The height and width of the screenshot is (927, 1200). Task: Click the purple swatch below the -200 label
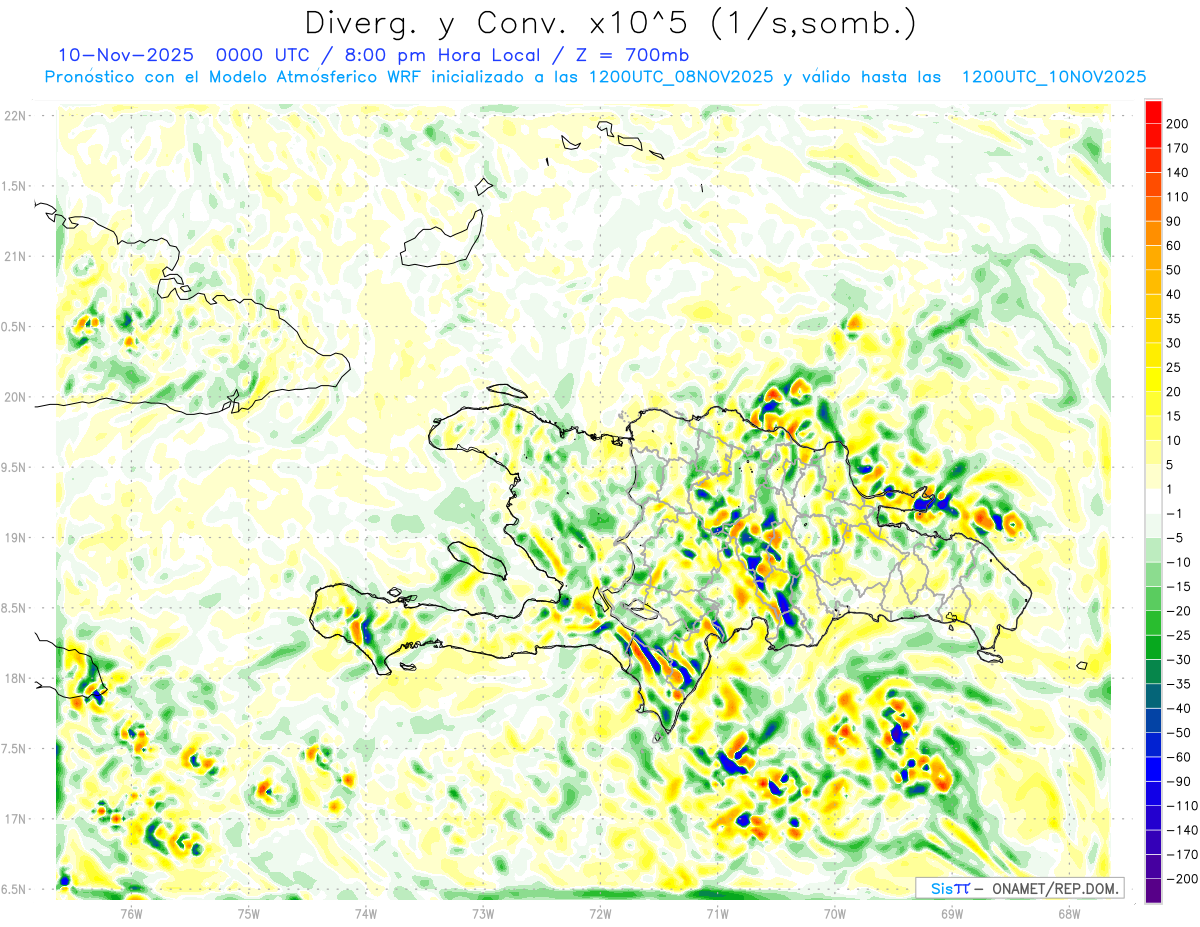click(x=1153, y=891)
